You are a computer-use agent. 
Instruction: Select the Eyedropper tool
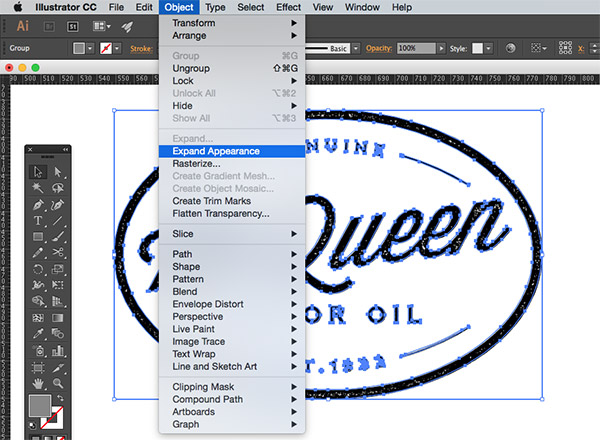[38, 334]
